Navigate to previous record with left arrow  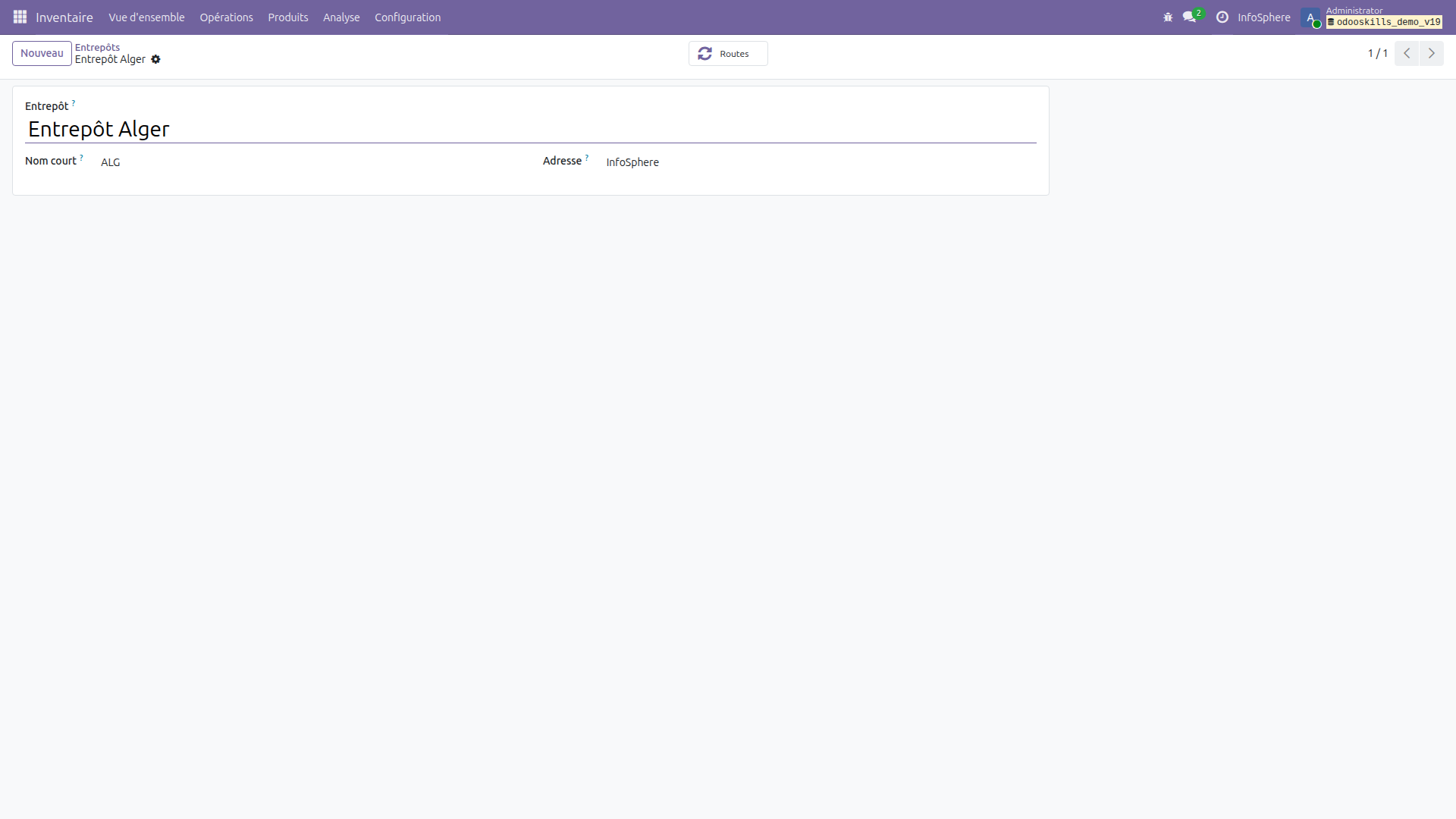coord(1406,53)
